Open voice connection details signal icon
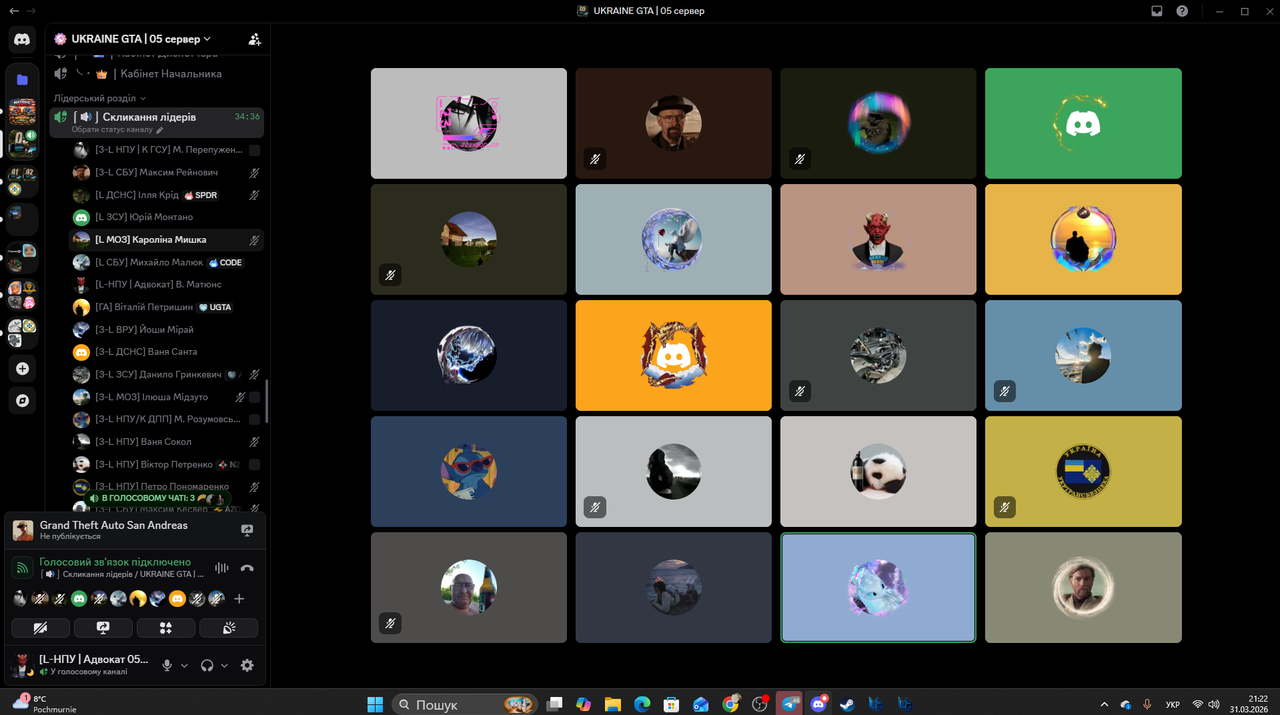This screenshot has width=1280, height=715. (x=22, y=568)
